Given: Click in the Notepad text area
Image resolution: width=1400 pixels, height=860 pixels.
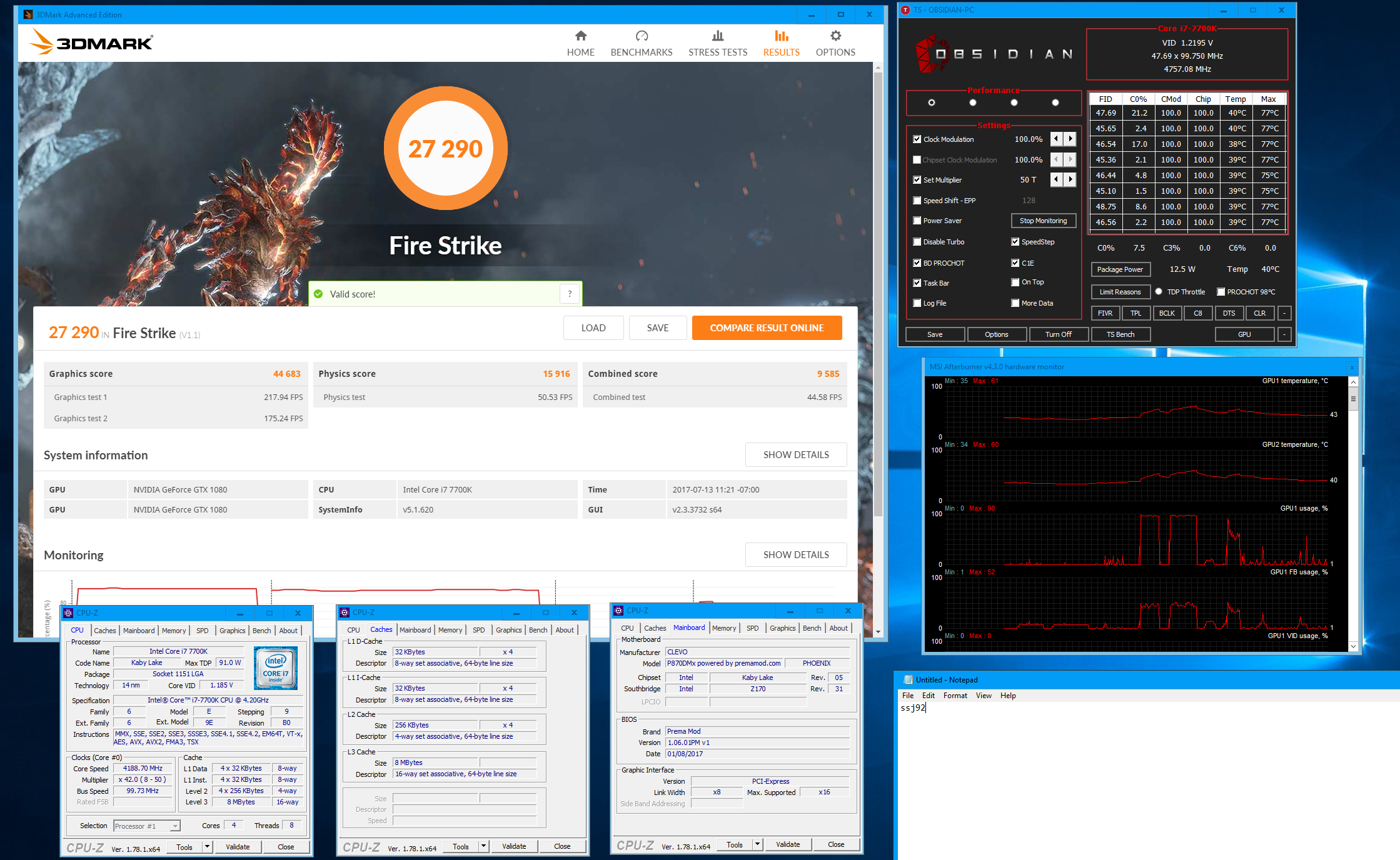Looking at the screenshot, I should click(x=1149, y=781).
